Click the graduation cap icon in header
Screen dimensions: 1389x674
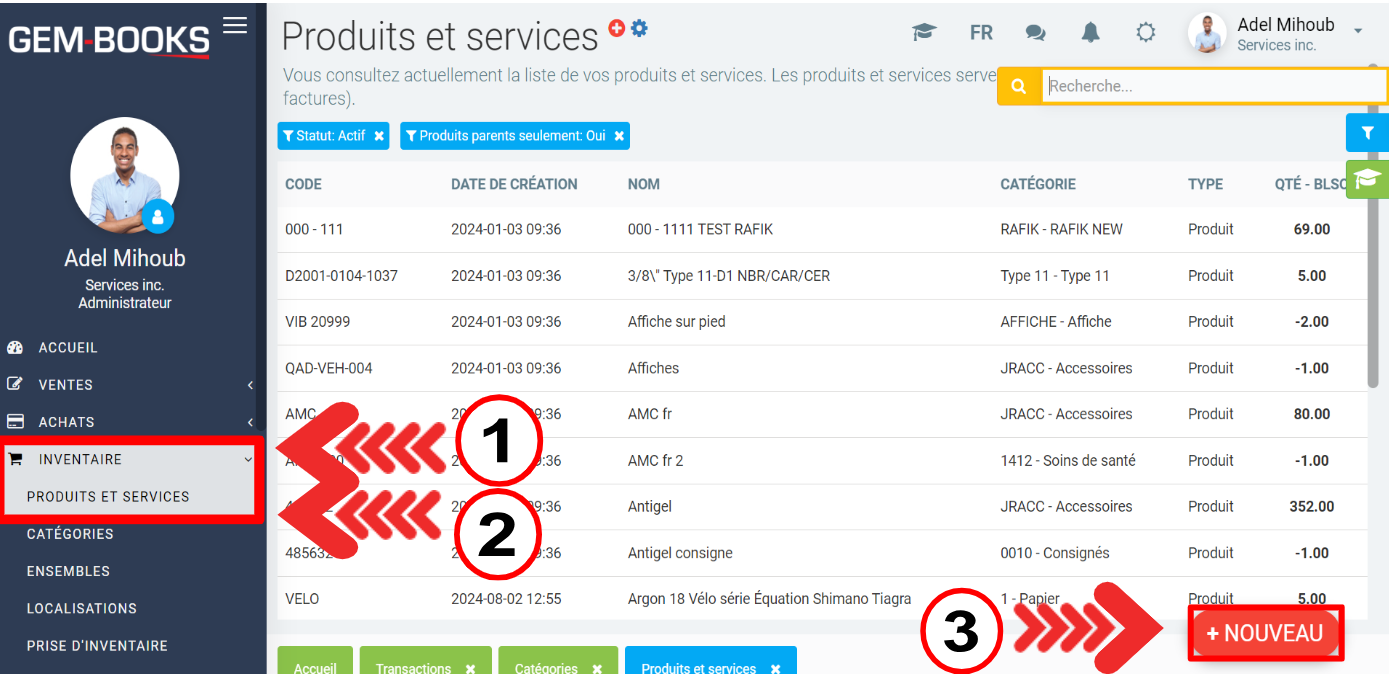point(924,33)
